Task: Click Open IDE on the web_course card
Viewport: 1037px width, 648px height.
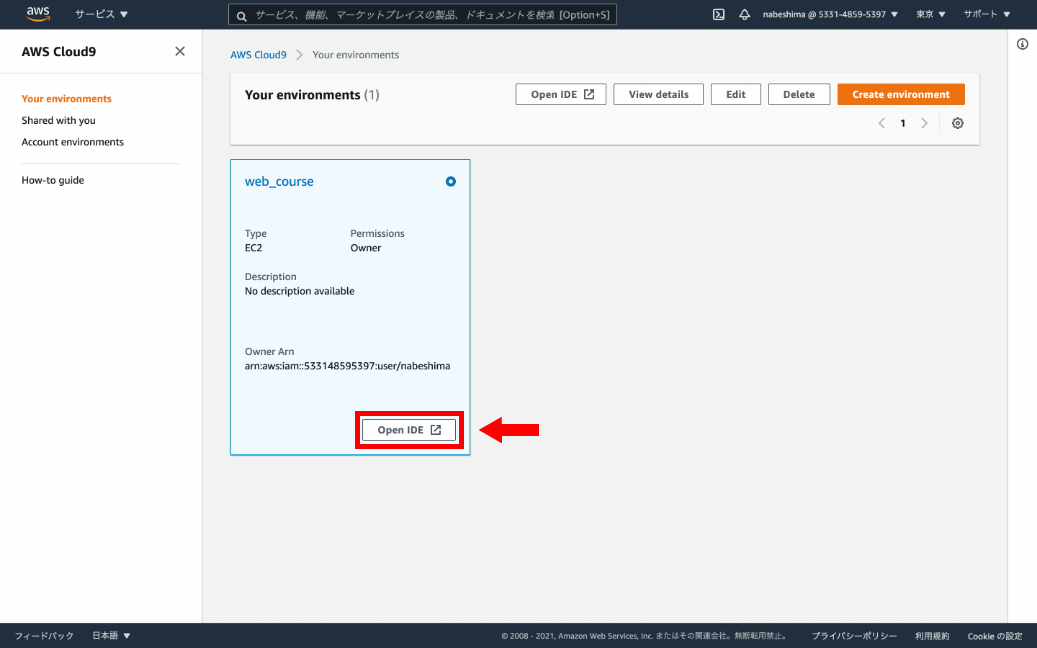Action: (409, 430)
